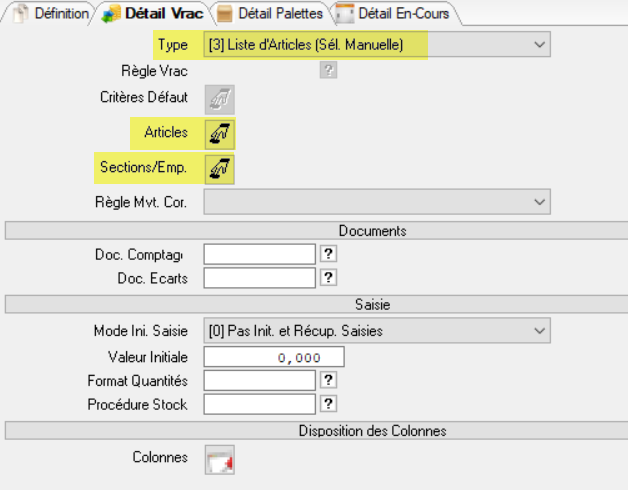628x490 pixels.
Task: Open the Mode Ini. Saisie dropdown
Action: [x=539, y=330]
